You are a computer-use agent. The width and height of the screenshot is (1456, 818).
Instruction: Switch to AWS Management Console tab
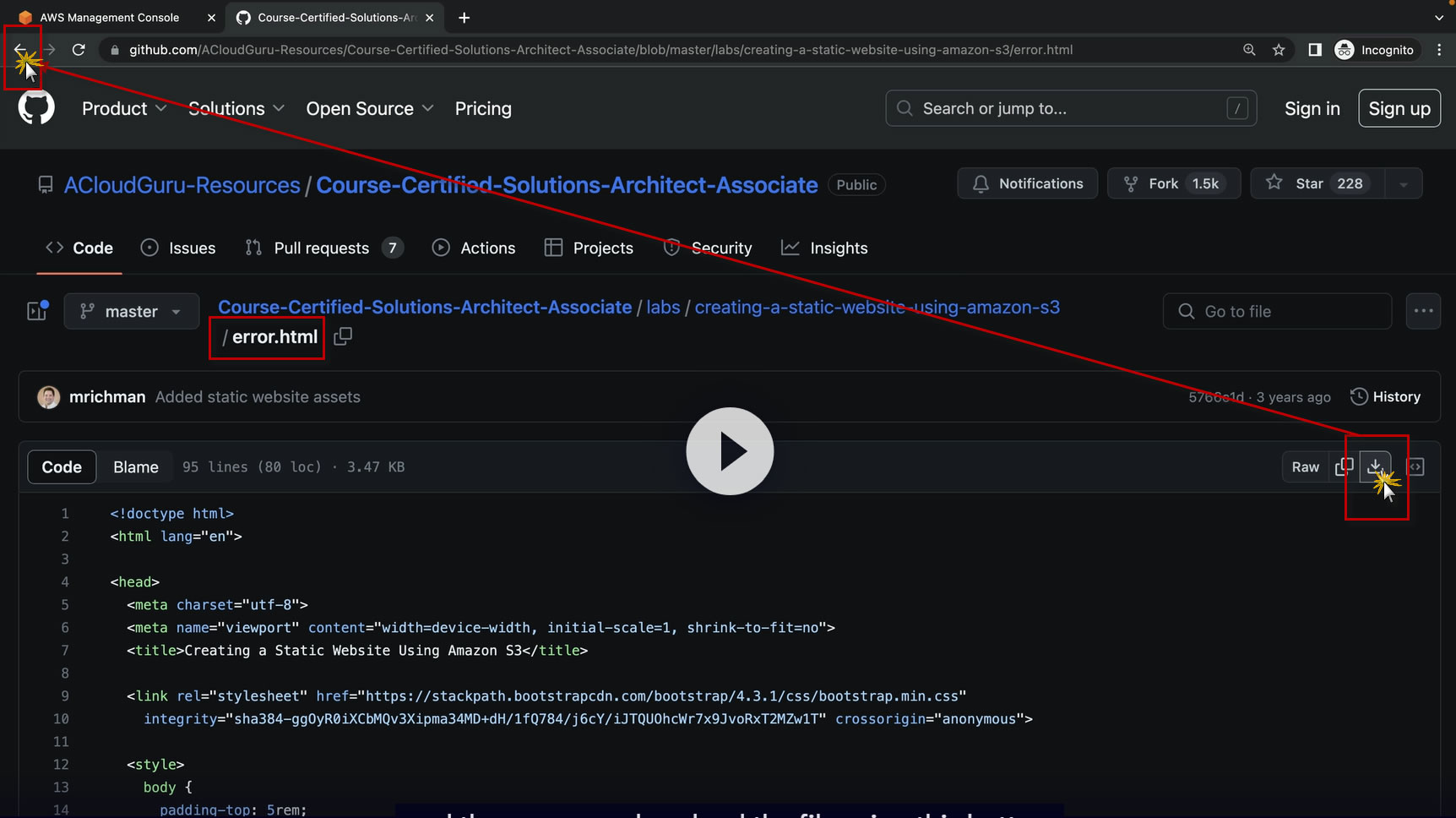(109, 18)
